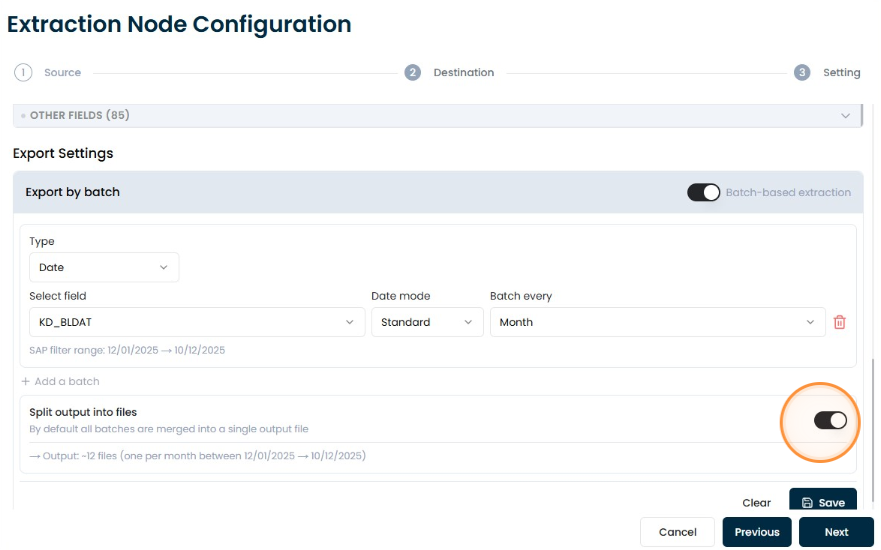
Task: Click step 2 circle for Destination
Action: pos(412,72)
